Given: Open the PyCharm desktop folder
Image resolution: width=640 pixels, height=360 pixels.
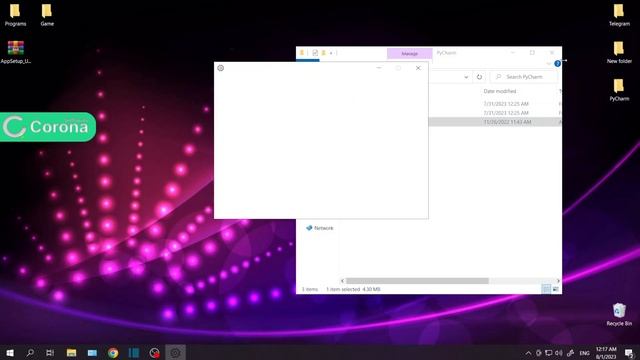Looking at the screenshot, I should coord(619,90).
